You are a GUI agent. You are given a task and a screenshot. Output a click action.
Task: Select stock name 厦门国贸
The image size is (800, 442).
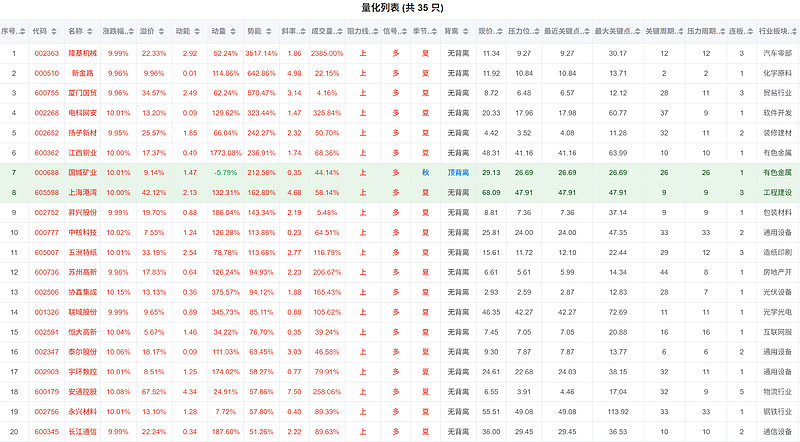tap(83, 93)
